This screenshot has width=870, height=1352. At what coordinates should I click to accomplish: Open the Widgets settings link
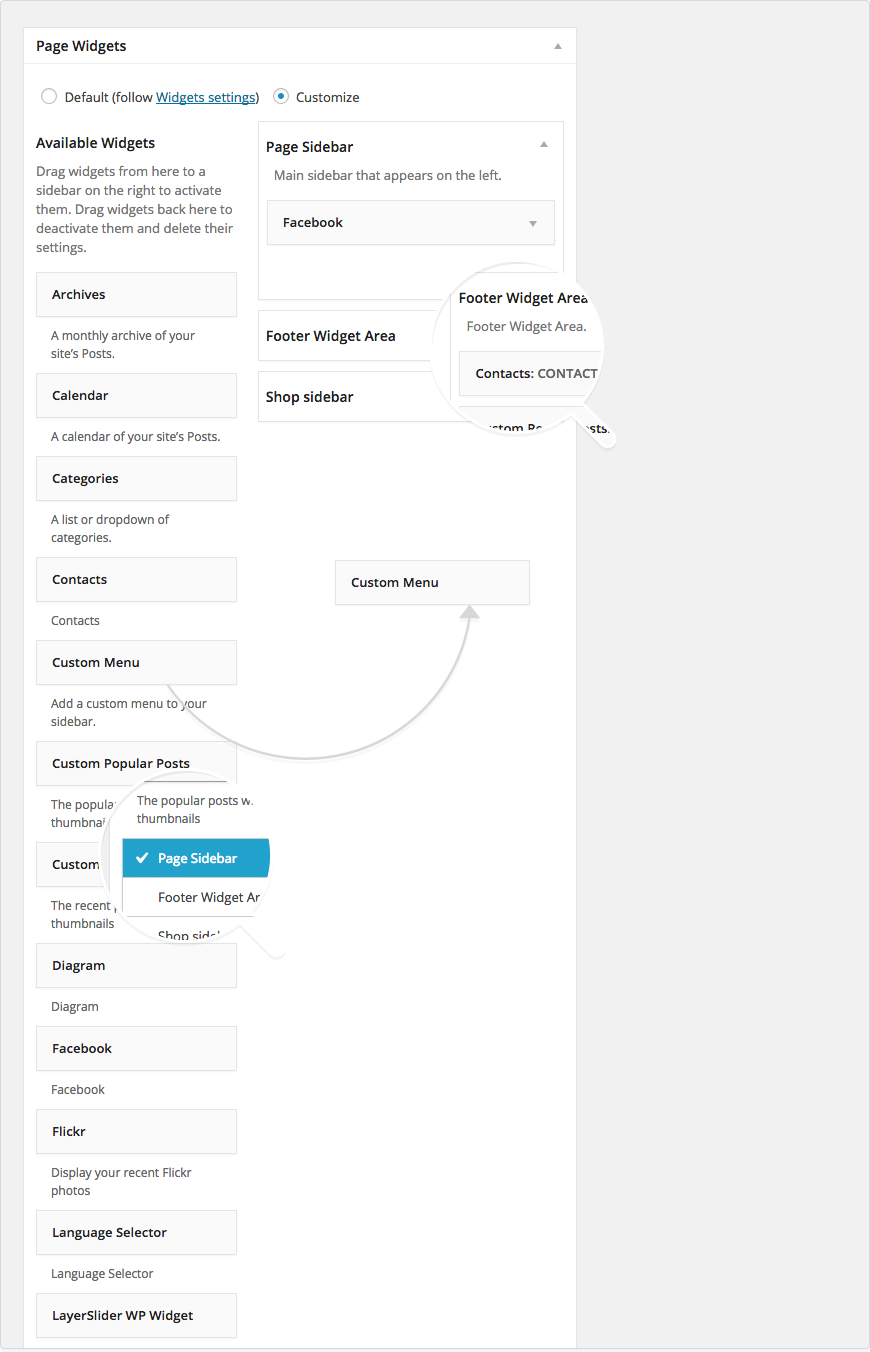point(205,97)
